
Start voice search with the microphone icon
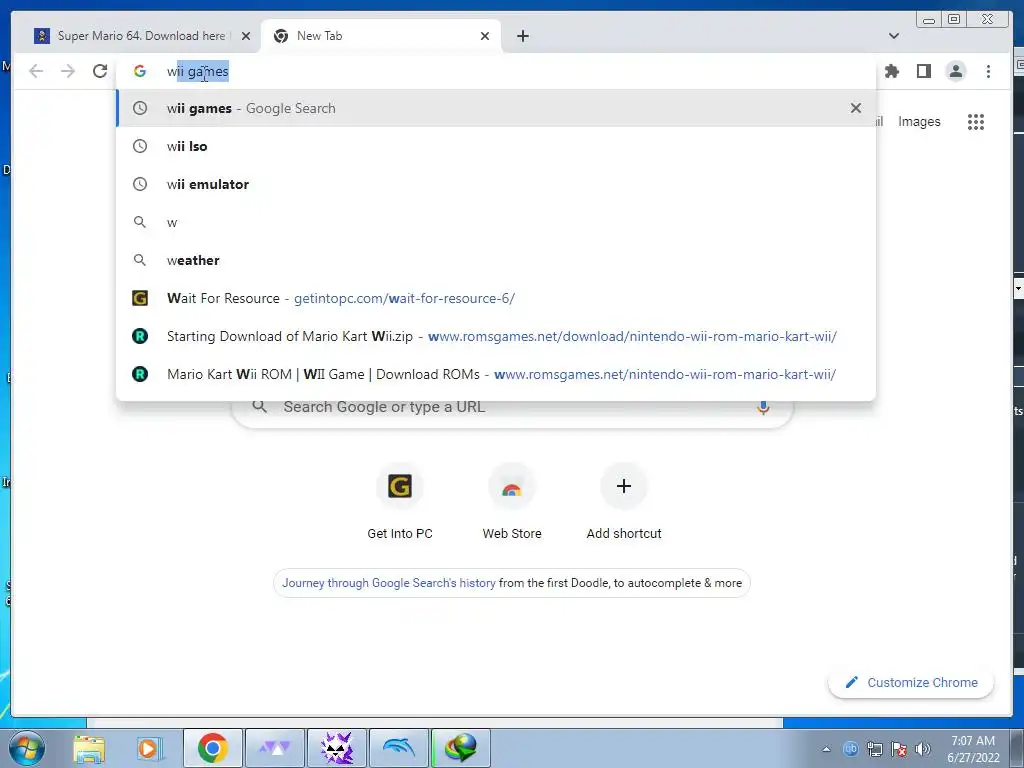click(x=763, y=407)
